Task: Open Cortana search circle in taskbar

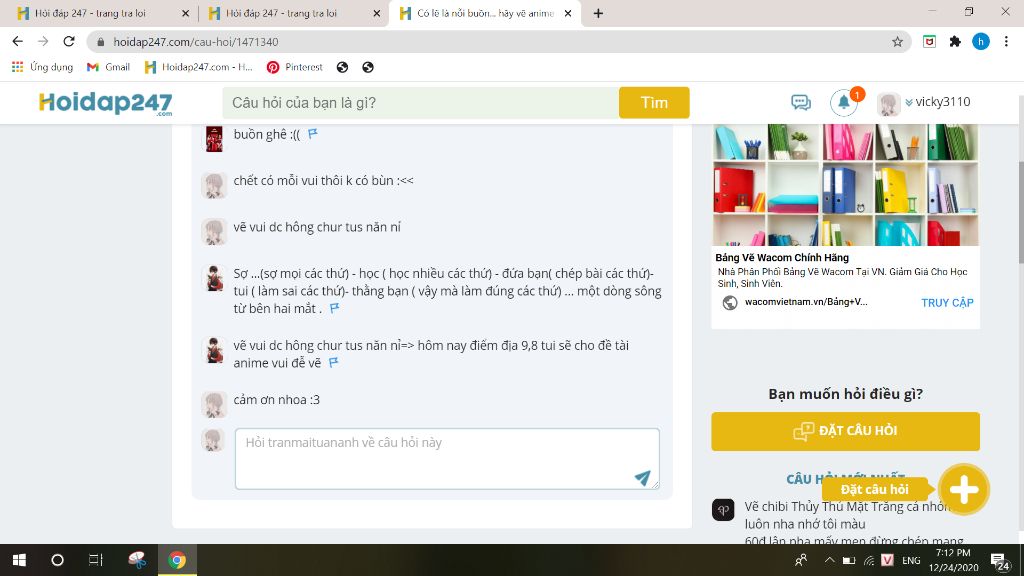Action: [x=57, y=560]
